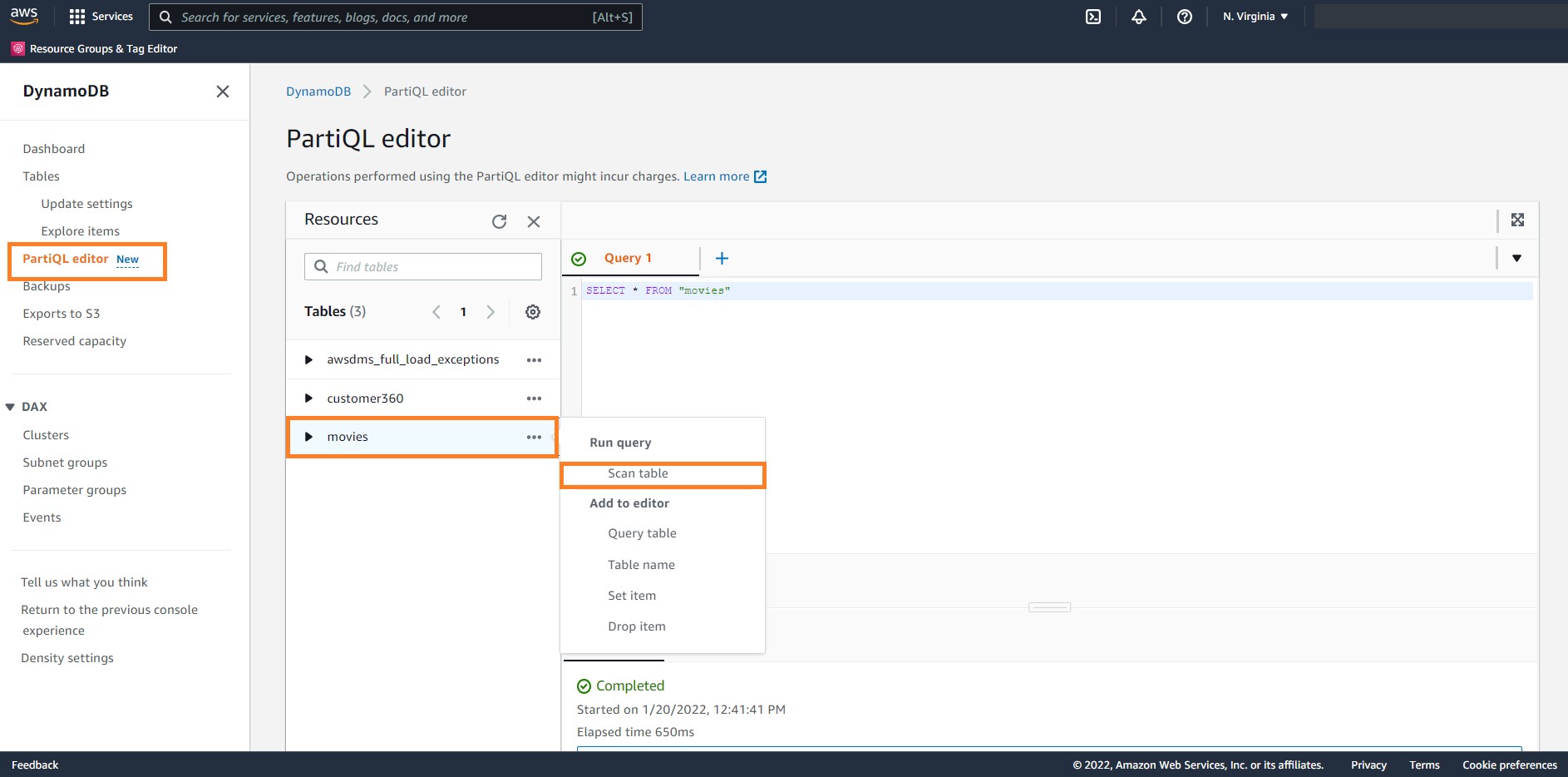
Task: Open Cookie preferences
Action: (1510, 765)
